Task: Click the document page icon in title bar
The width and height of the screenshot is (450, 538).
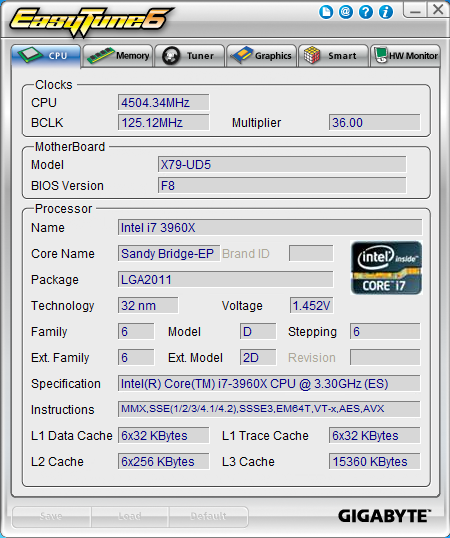Action: tap(326, 13)
